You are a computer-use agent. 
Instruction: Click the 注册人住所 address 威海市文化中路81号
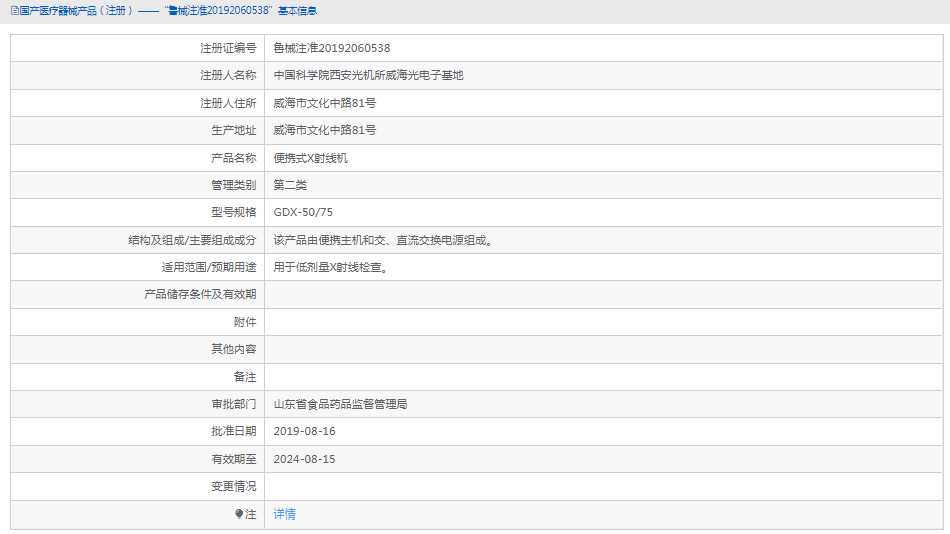[x=325, y=103]
